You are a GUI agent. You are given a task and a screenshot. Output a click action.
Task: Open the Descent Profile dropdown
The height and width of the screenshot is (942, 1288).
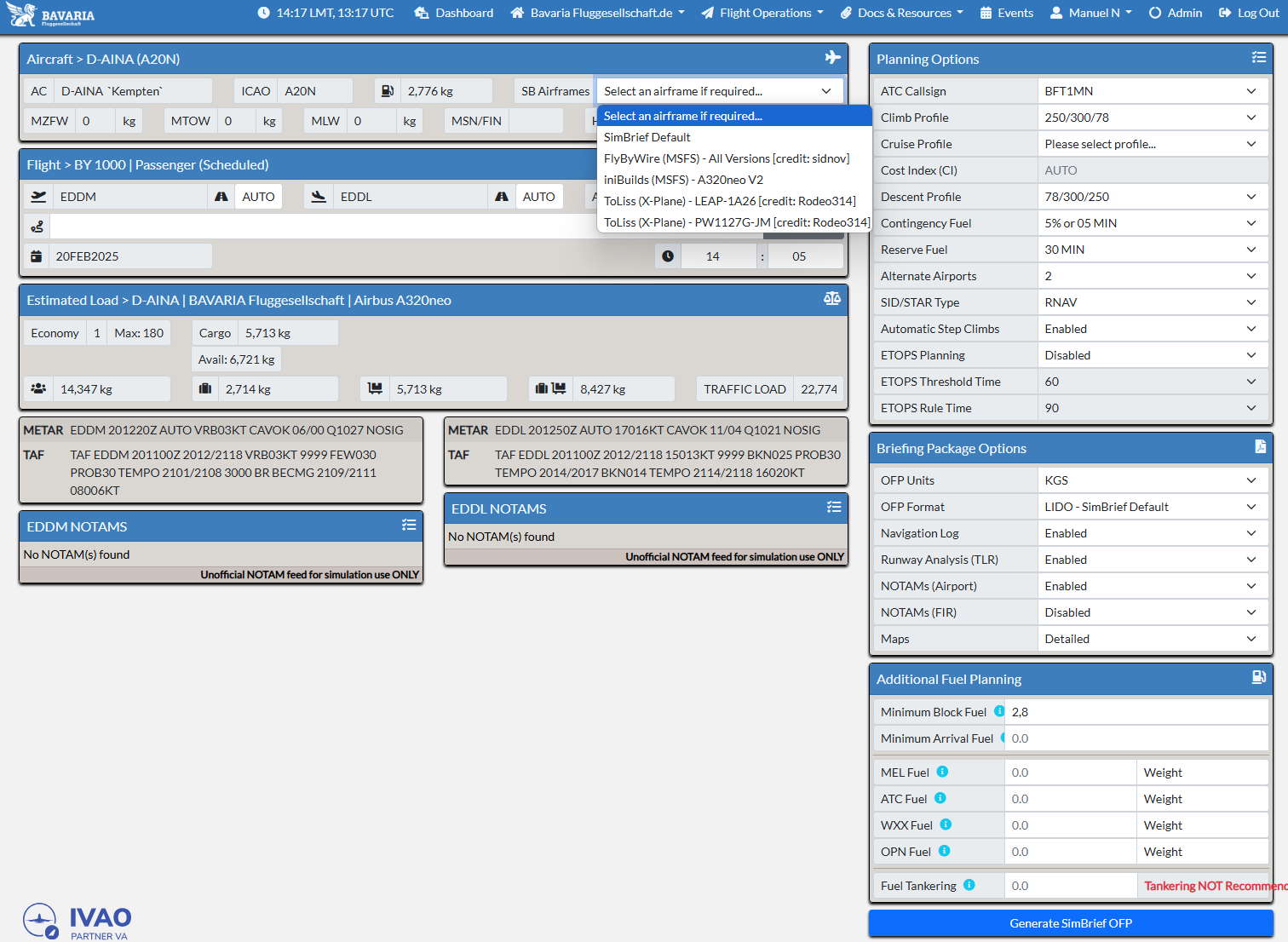coord(1153,197)
